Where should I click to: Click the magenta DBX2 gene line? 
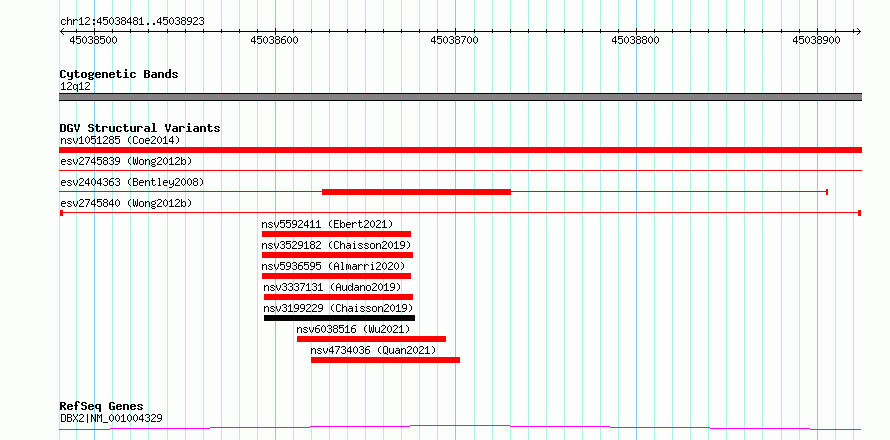click(460, 428)
